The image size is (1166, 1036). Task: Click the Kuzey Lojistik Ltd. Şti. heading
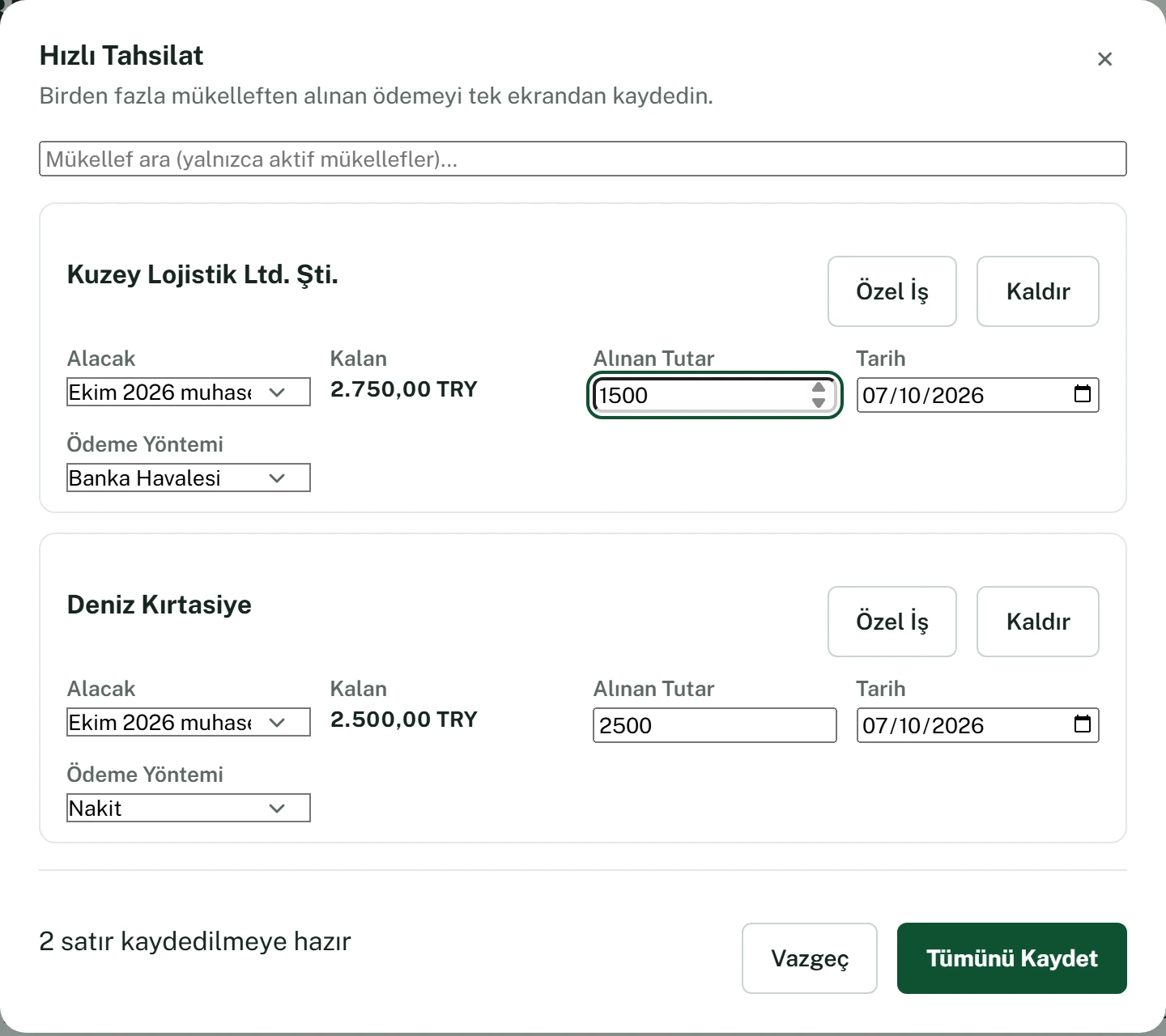coord(202,275)
